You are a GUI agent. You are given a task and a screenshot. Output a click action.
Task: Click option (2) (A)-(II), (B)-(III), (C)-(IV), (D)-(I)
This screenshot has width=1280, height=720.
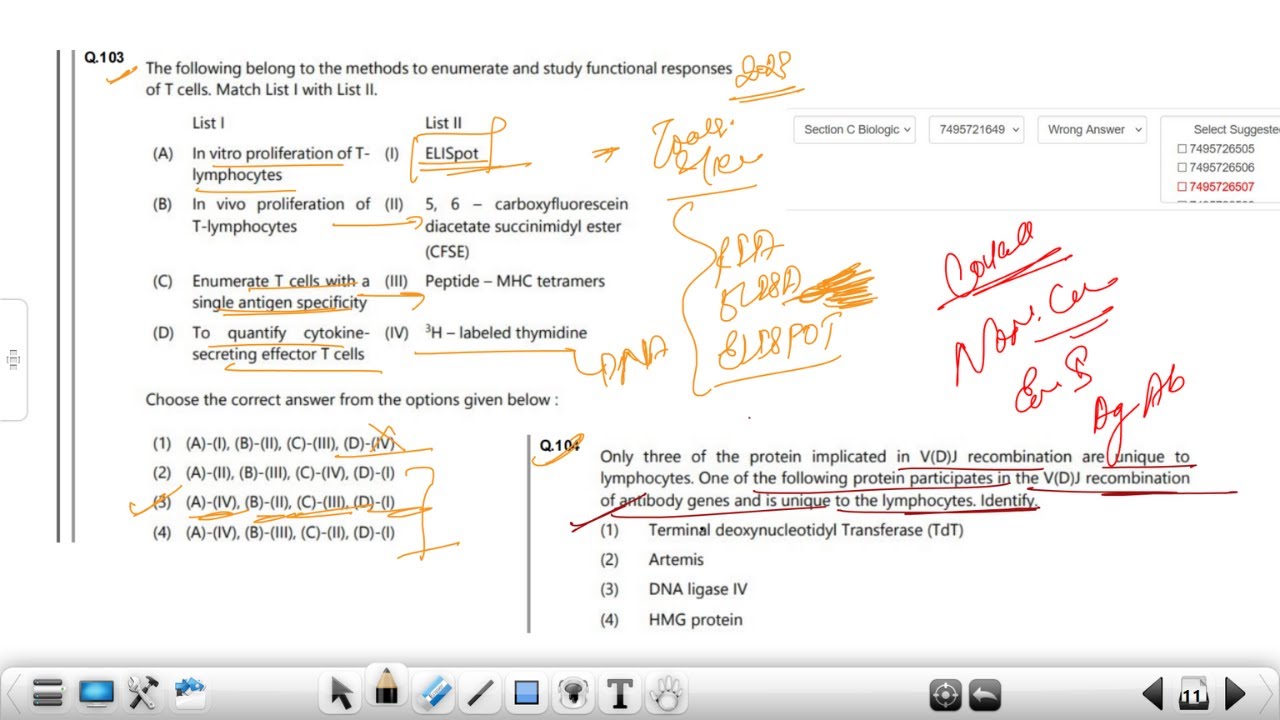click(x=273, y=473)
